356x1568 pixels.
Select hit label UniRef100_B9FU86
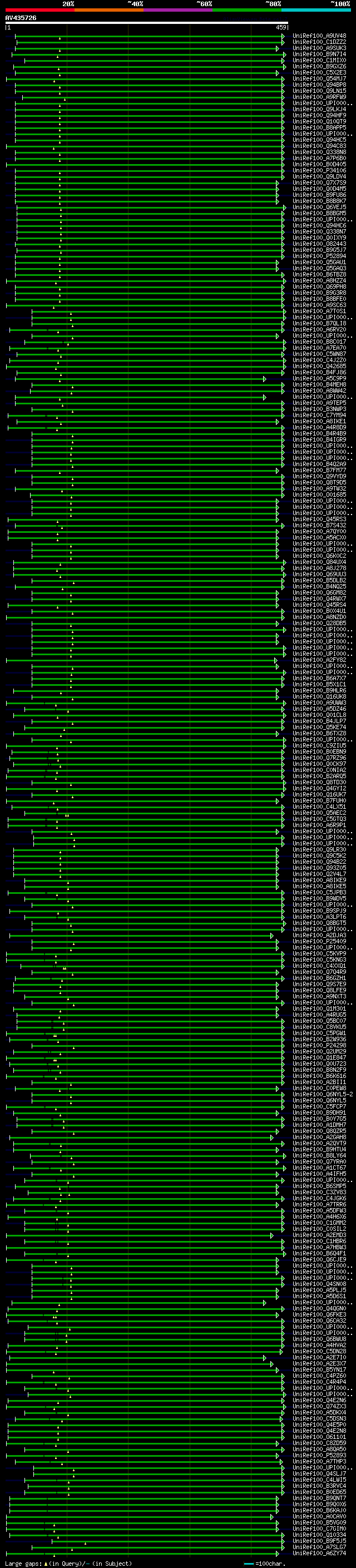[x=319, y=195]
